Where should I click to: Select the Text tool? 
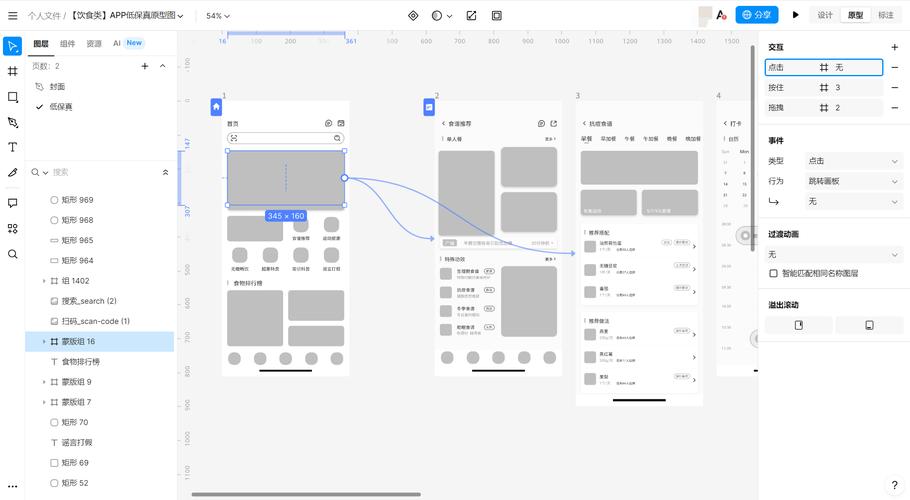(12, 147)
